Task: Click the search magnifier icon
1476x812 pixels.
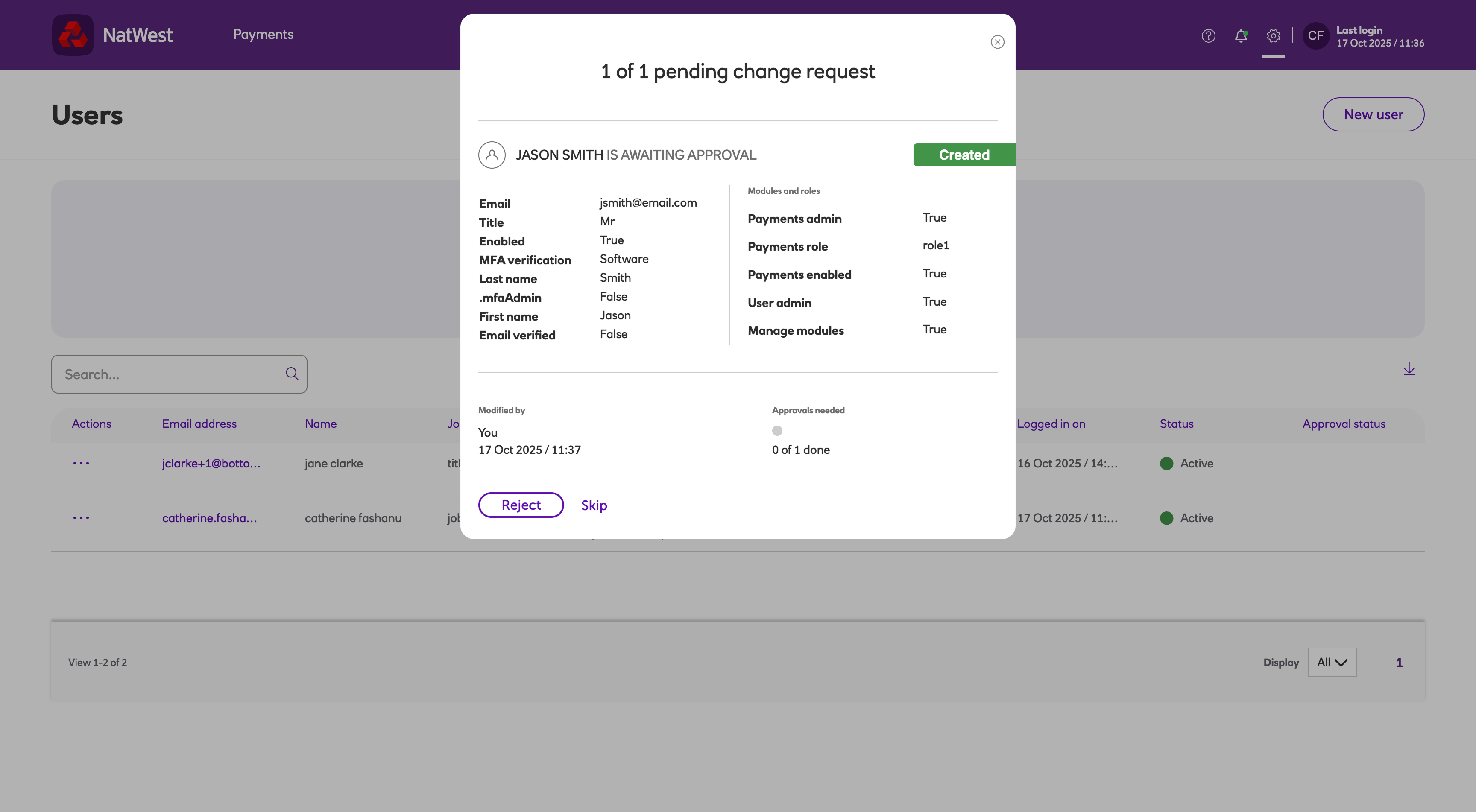Action: (x=292, y=374)
